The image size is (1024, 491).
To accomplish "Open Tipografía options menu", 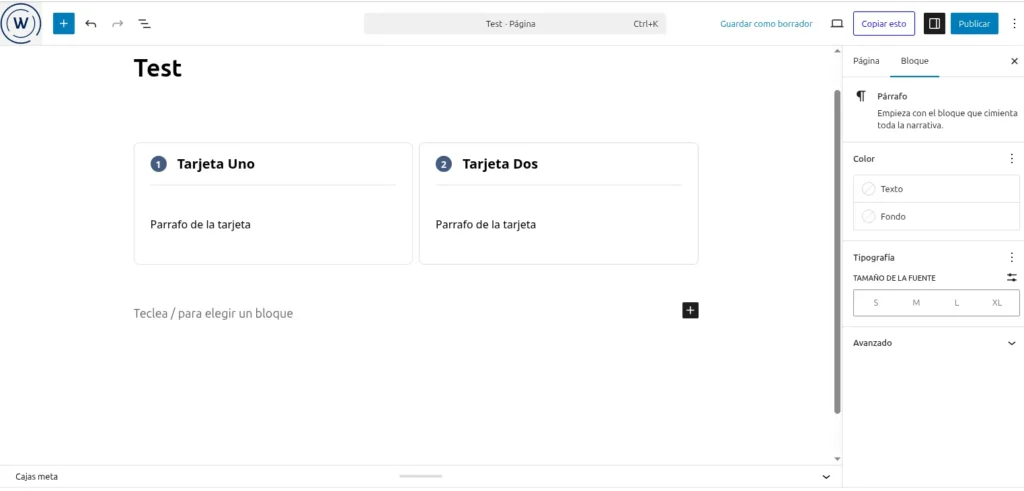I will [x=1012, y=257].
